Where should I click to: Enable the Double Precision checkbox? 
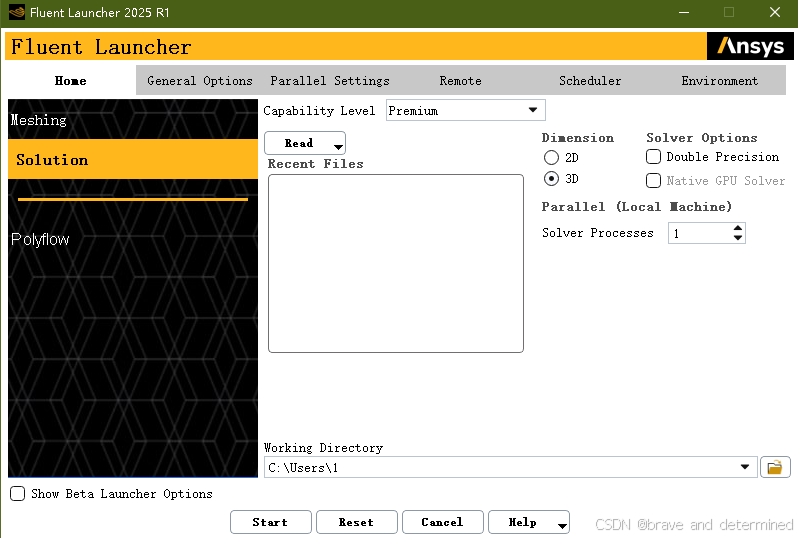point(653,157)
